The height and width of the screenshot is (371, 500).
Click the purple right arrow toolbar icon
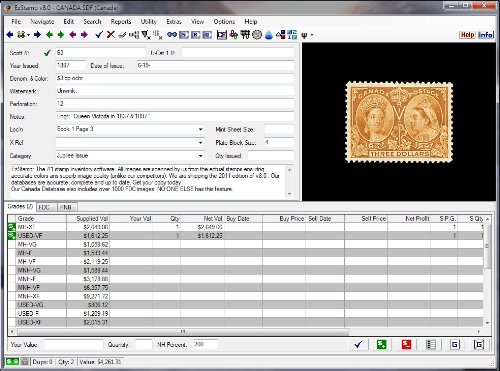[84, 35]
